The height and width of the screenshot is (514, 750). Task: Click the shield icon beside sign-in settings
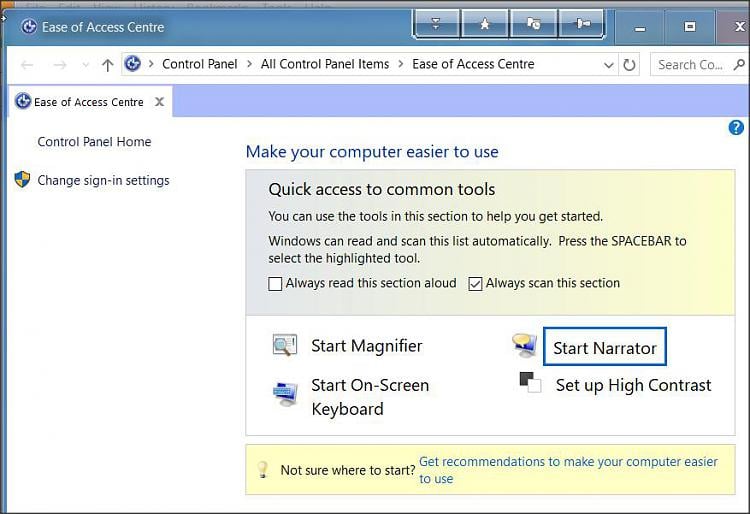coord(22,180)
